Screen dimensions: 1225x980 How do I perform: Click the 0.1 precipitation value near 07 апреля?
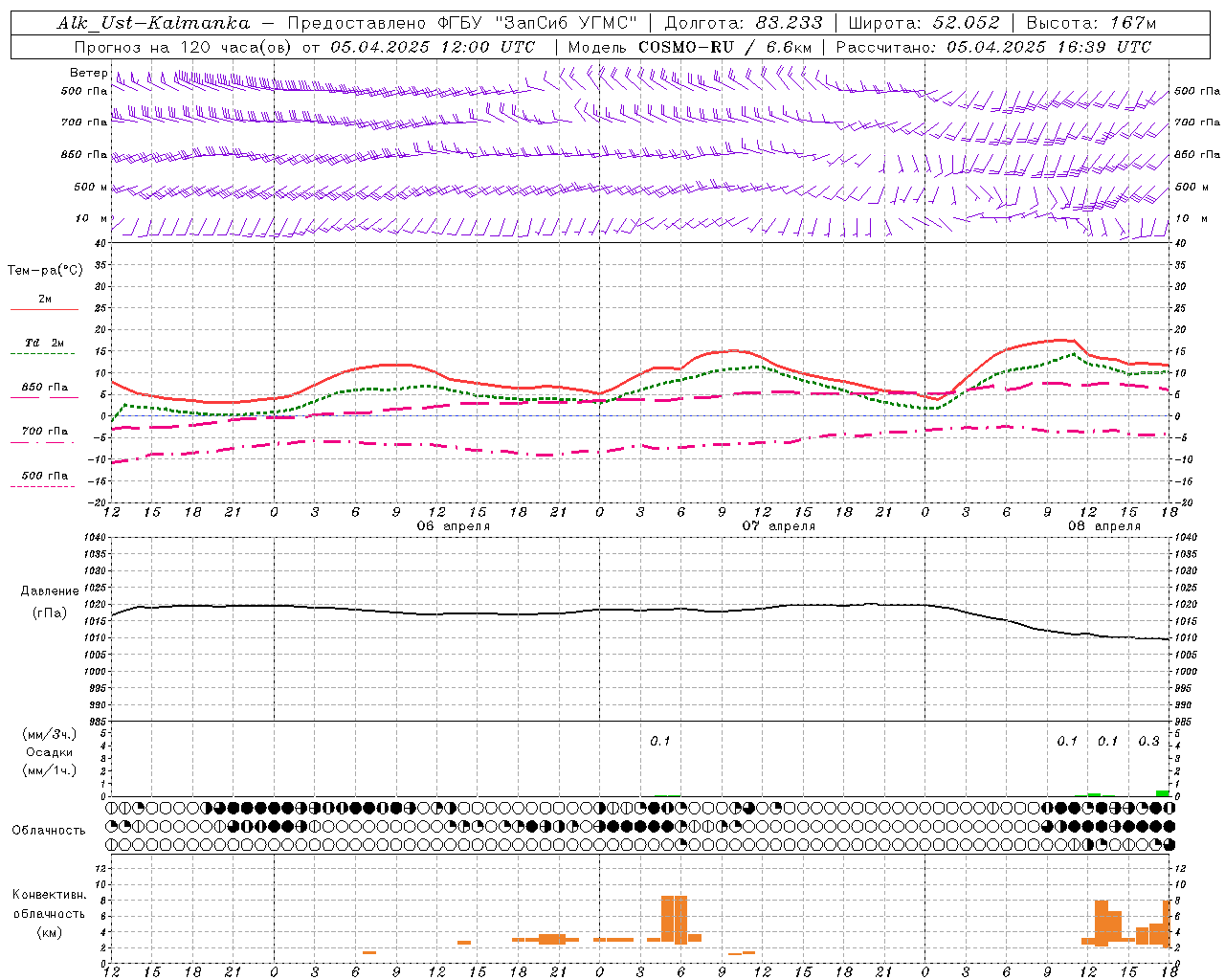coord(660,742)
